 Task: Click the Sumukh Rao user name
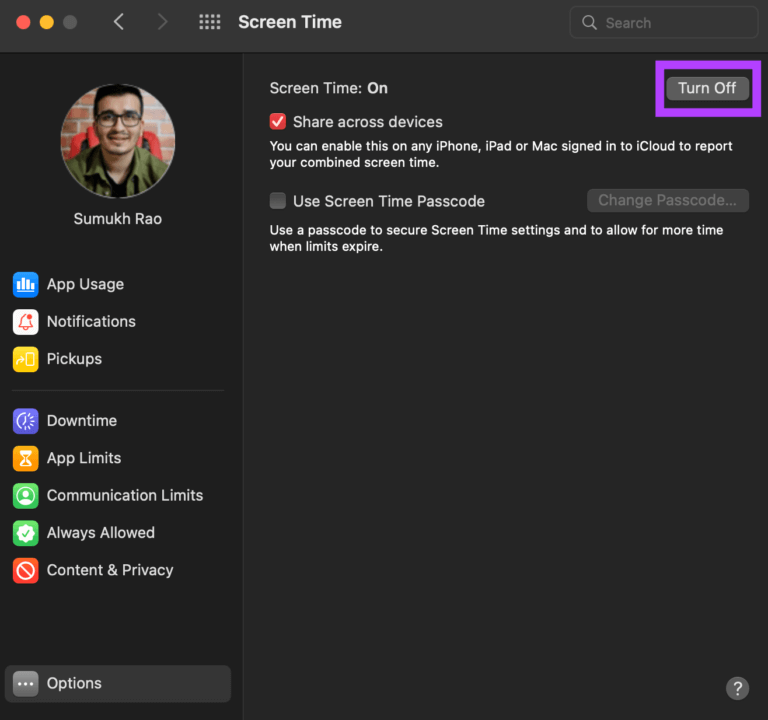[118, 219]
